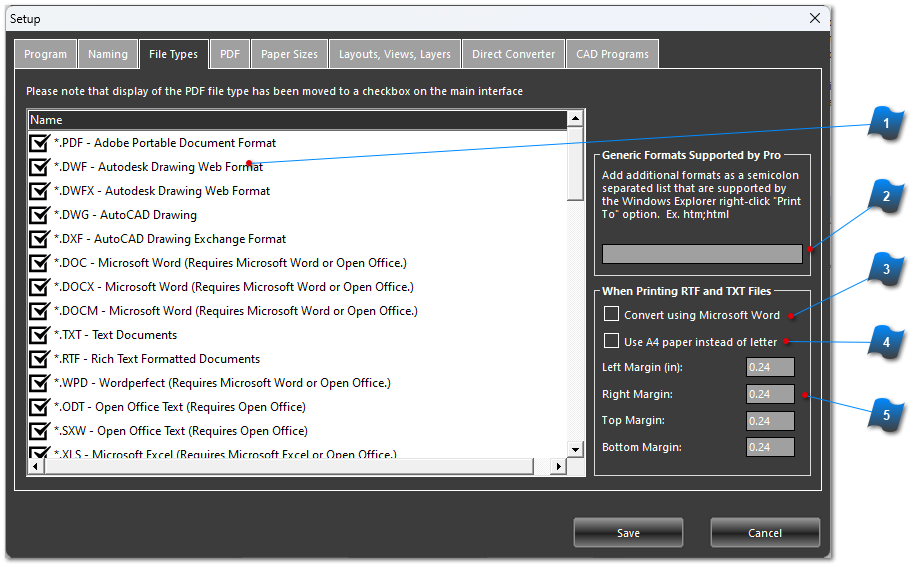Close the Setup window
The height and width of the screenshot is (567, 916).
tap(815, 18)
